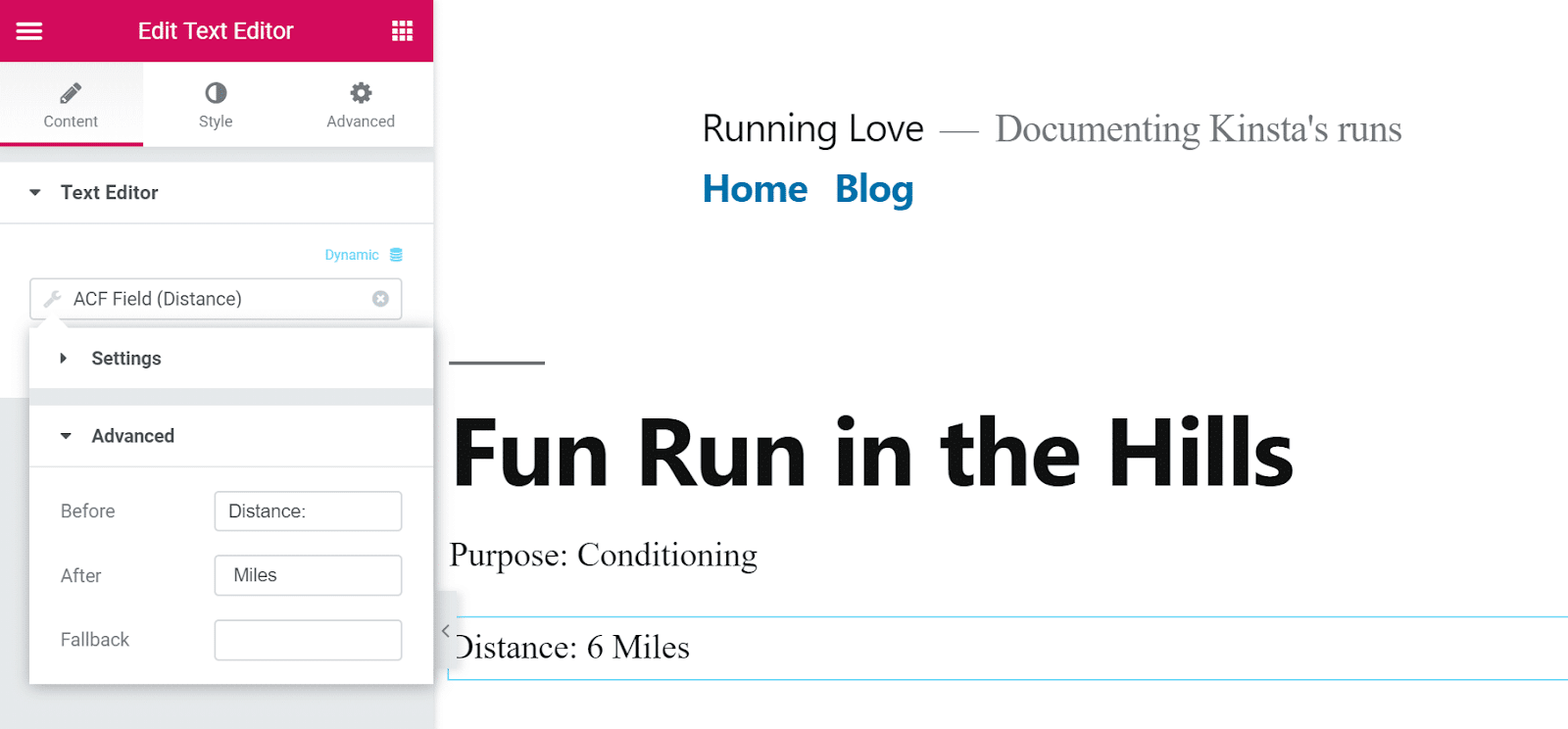Collapse the Elementor side panel arrow
The width and height of the screenshot is (1568, 729).
tap(446, 631)
